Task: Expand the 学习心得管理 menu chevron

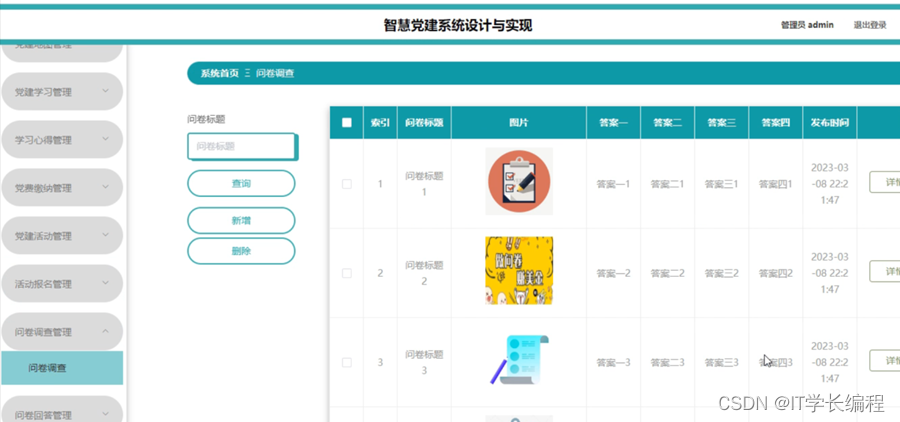Action: (x=105, y=139)
